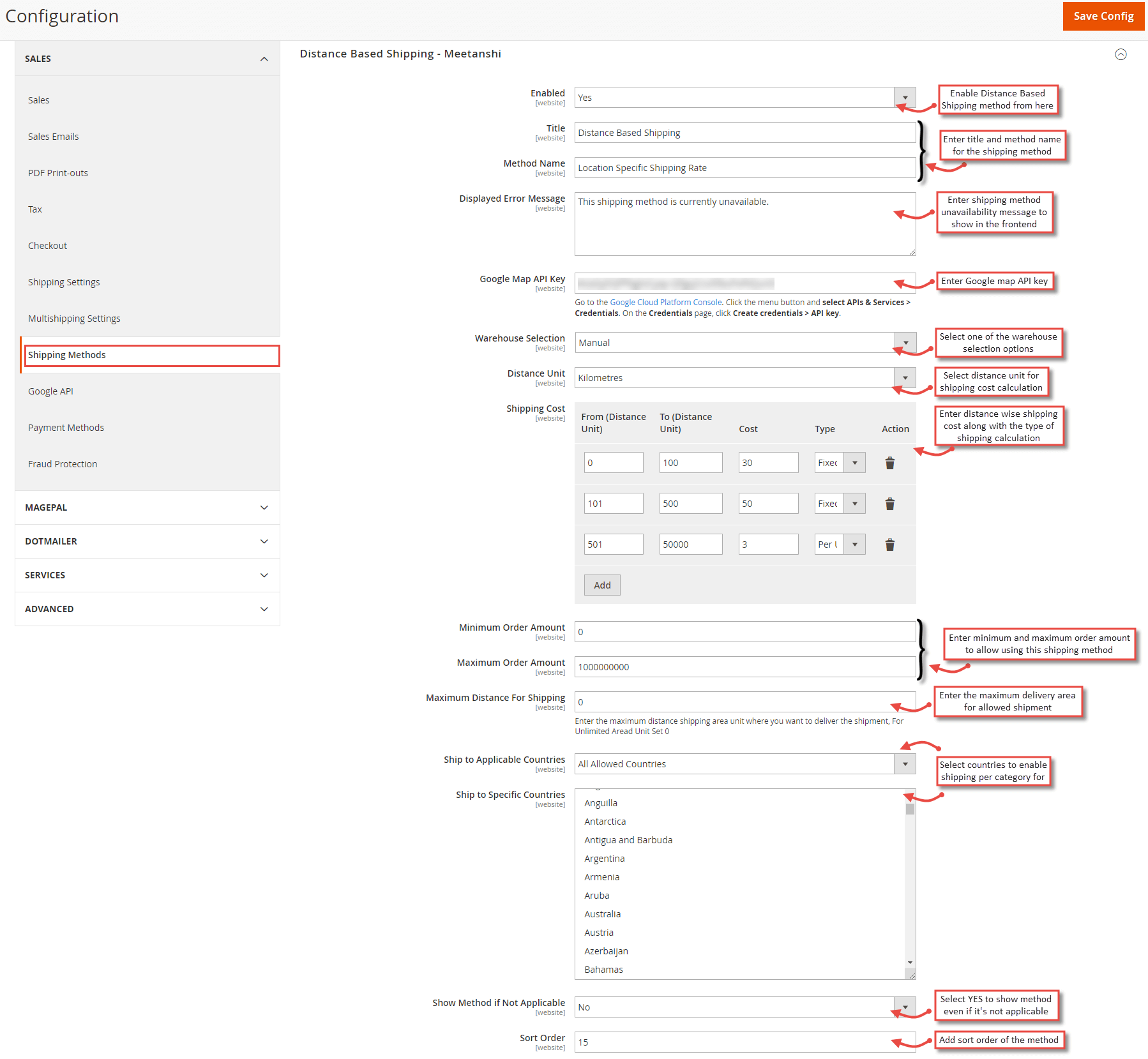
Task: Select Antarctica in the countries list
Action: (x=740, y=822)
